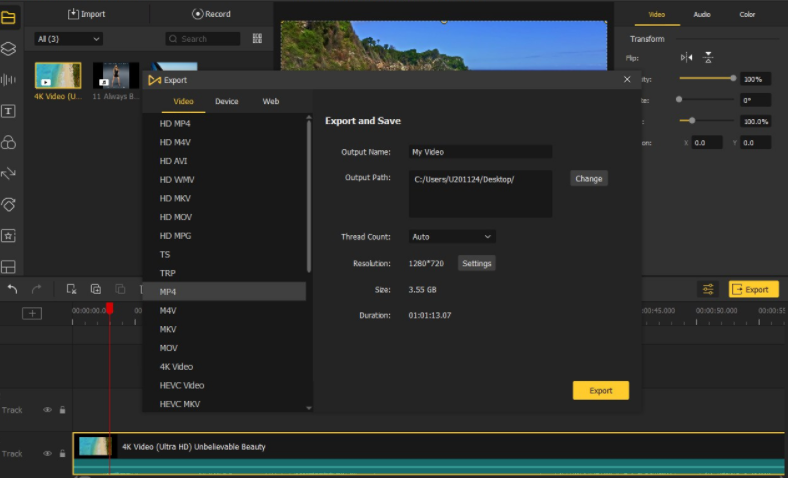Open the timeline settings sliders icon
This screenshot has height=478, width=788.
708,289
